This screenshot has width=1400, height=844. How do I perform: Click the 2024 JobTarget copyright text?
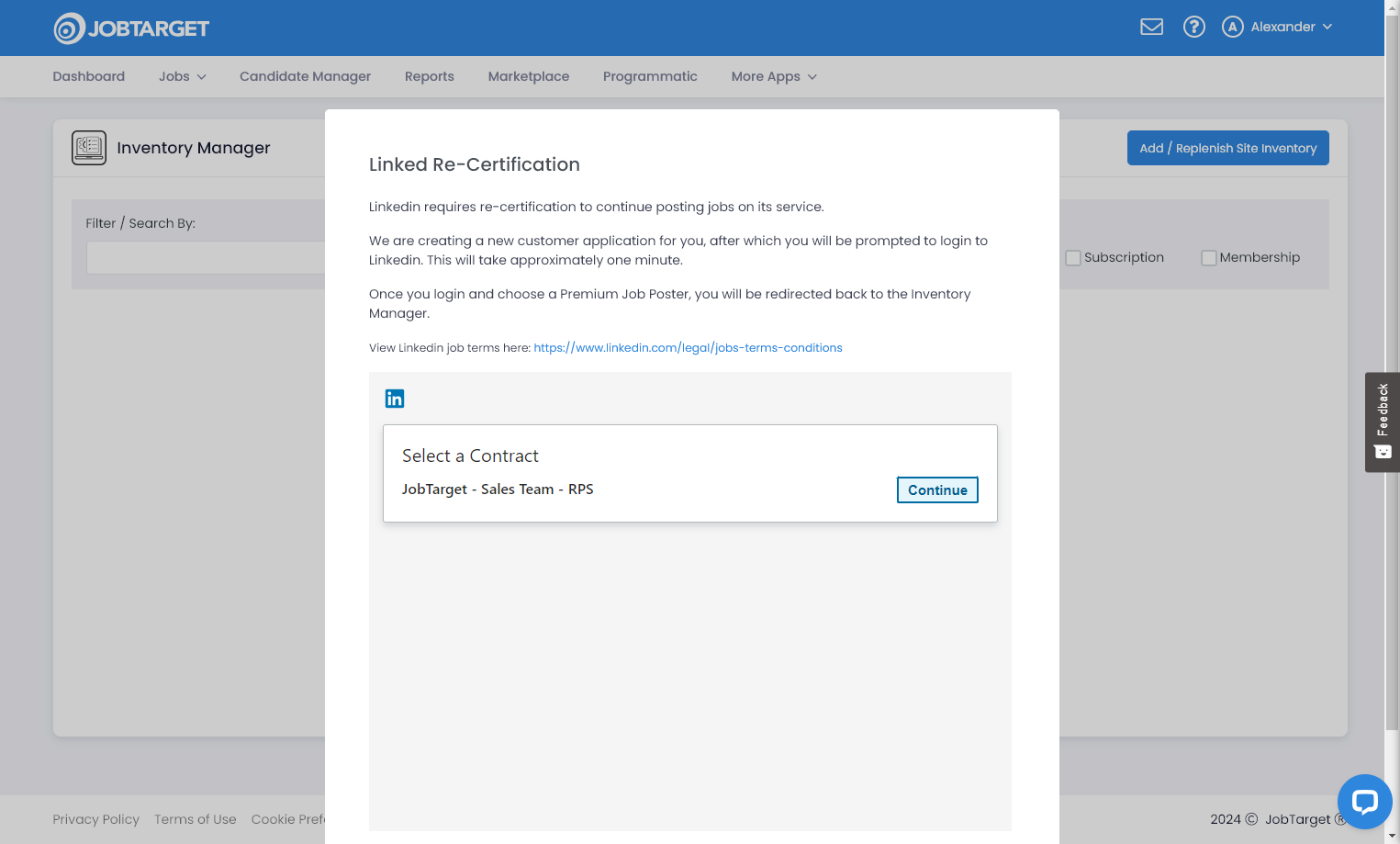1277,819
